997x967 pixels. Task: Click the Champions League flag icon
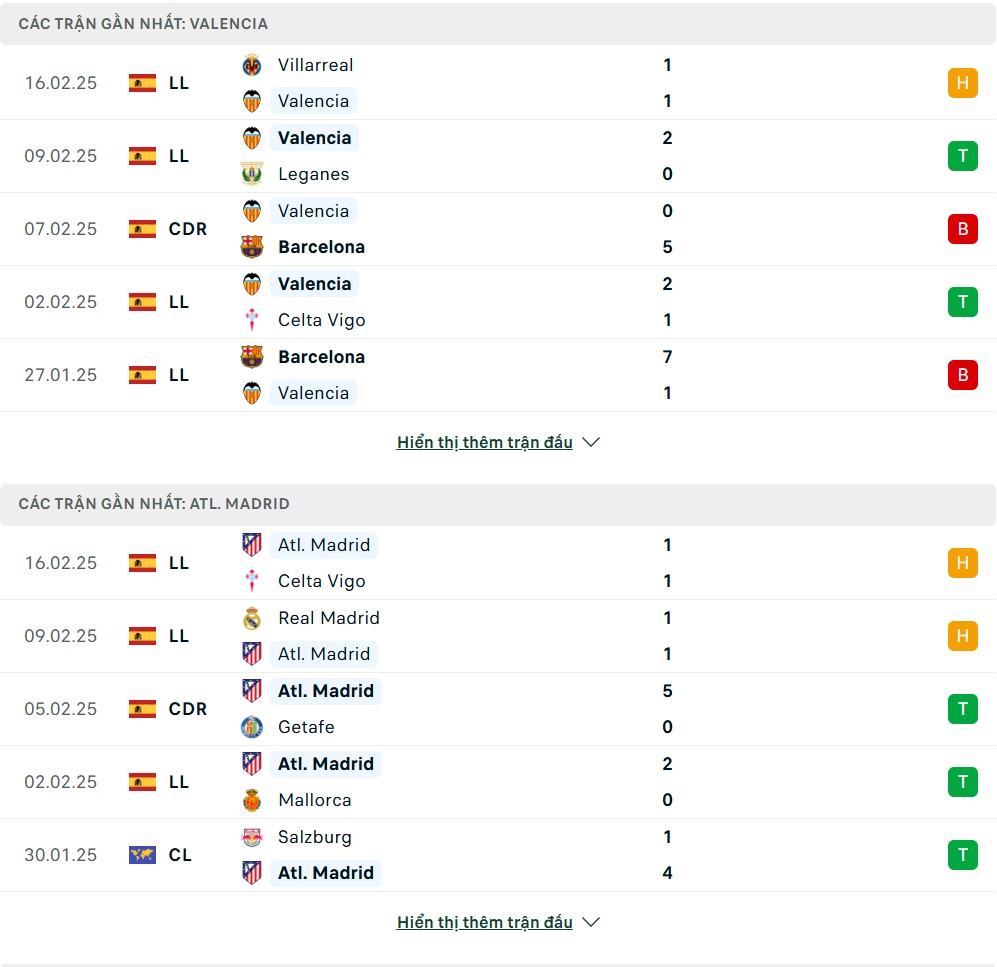click(x=142, y=855)
